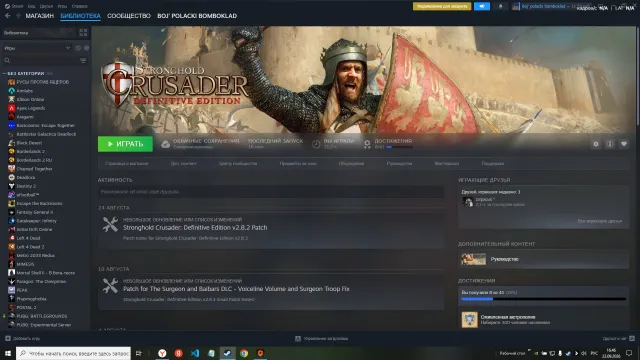Go back with the arrow icon
The height and width of the screenshot is (360, 640).
8,16
